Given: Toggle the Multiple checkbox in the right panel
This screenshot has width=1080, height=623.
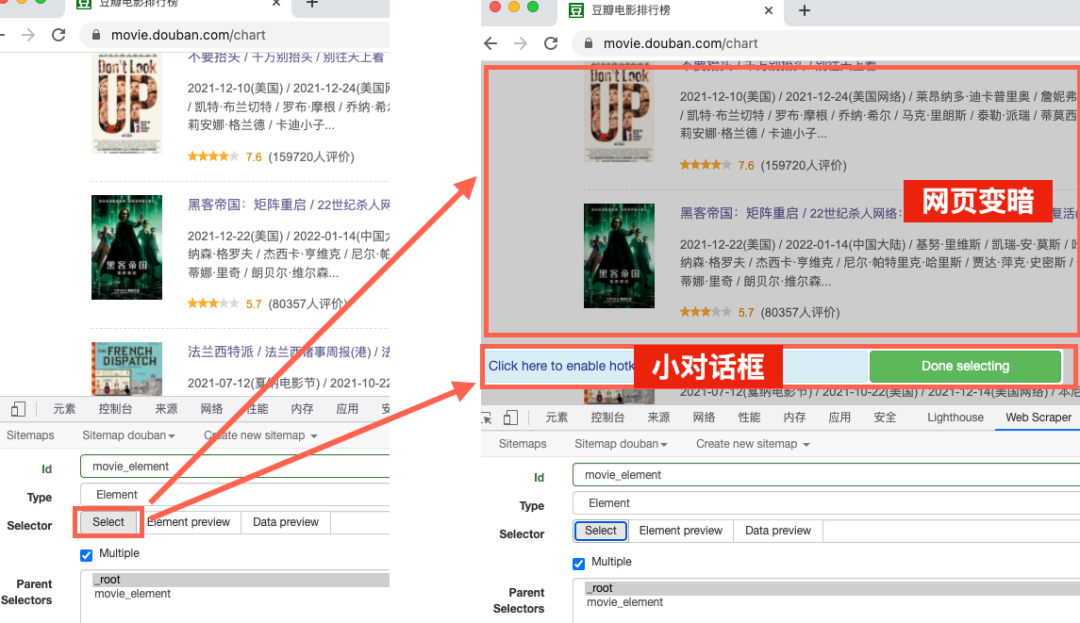Looking at the screenshot, I should click(578, 563).
